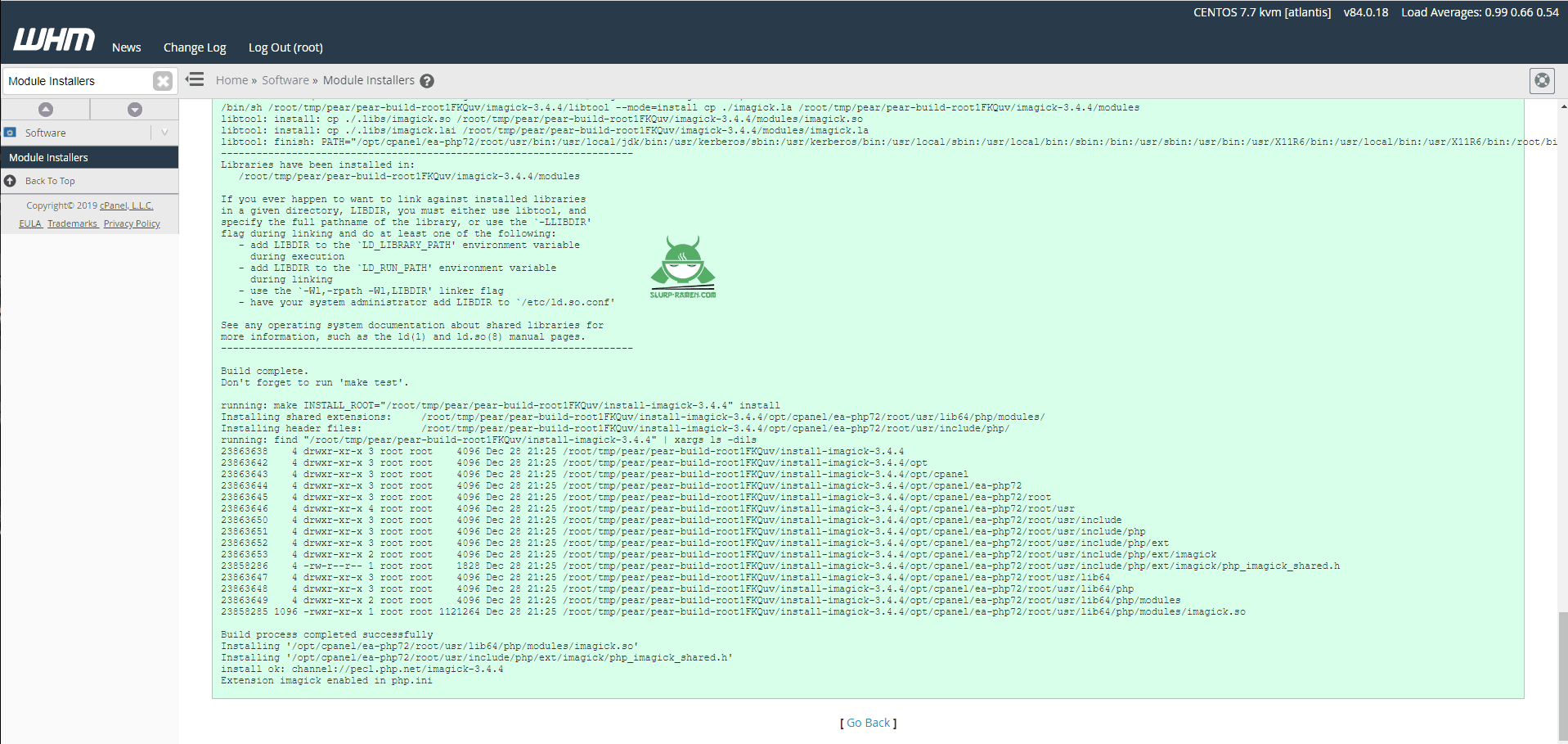The image size is (1568, 744).
Task: Click 'Libraries have been installed in:' line
Action: 318,165
